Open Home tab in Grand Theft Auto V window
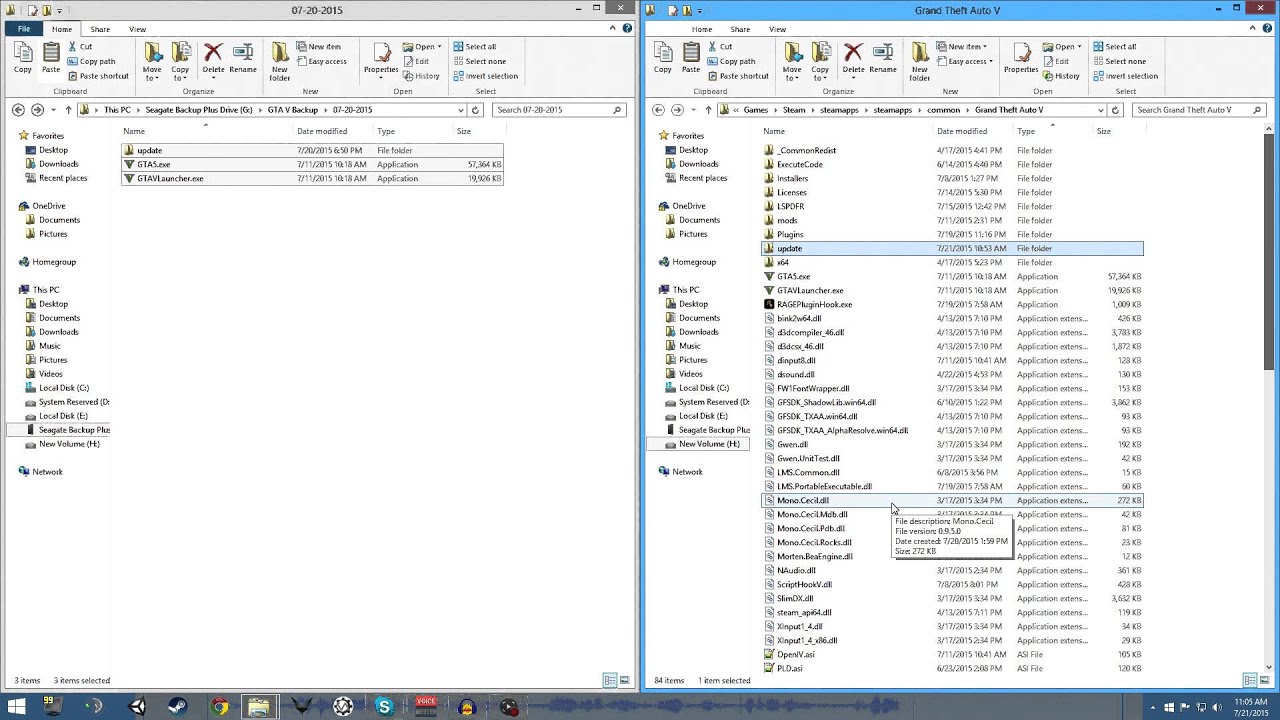 [702, 29]
